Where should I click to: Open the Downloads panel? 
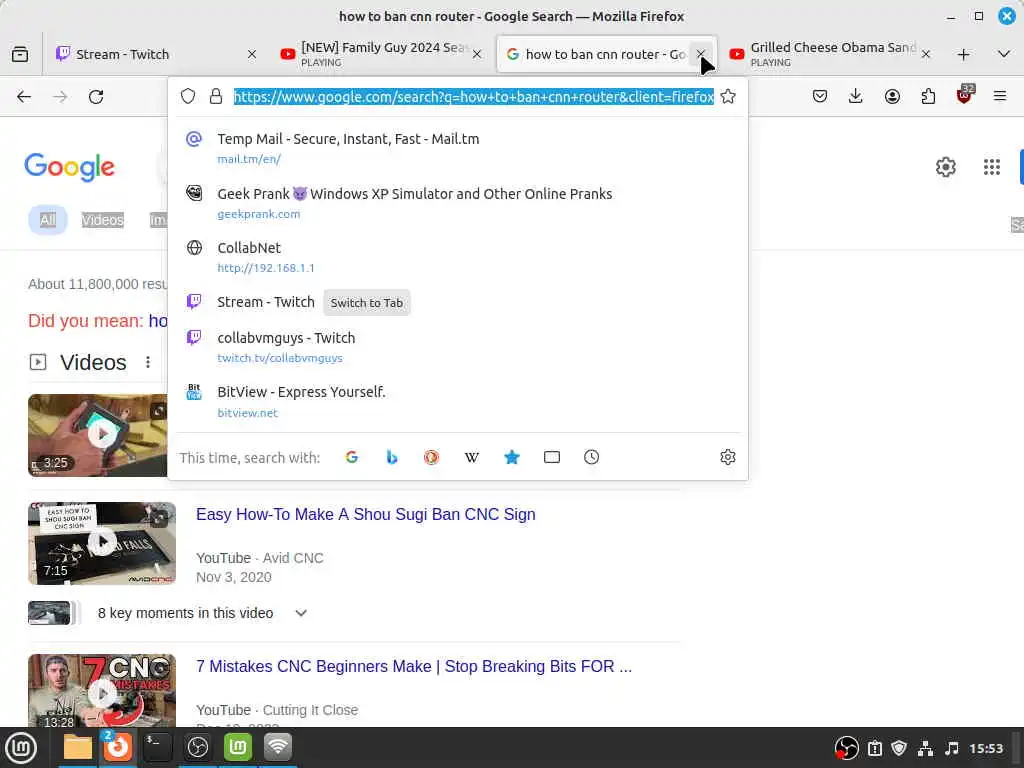[856, 97]
